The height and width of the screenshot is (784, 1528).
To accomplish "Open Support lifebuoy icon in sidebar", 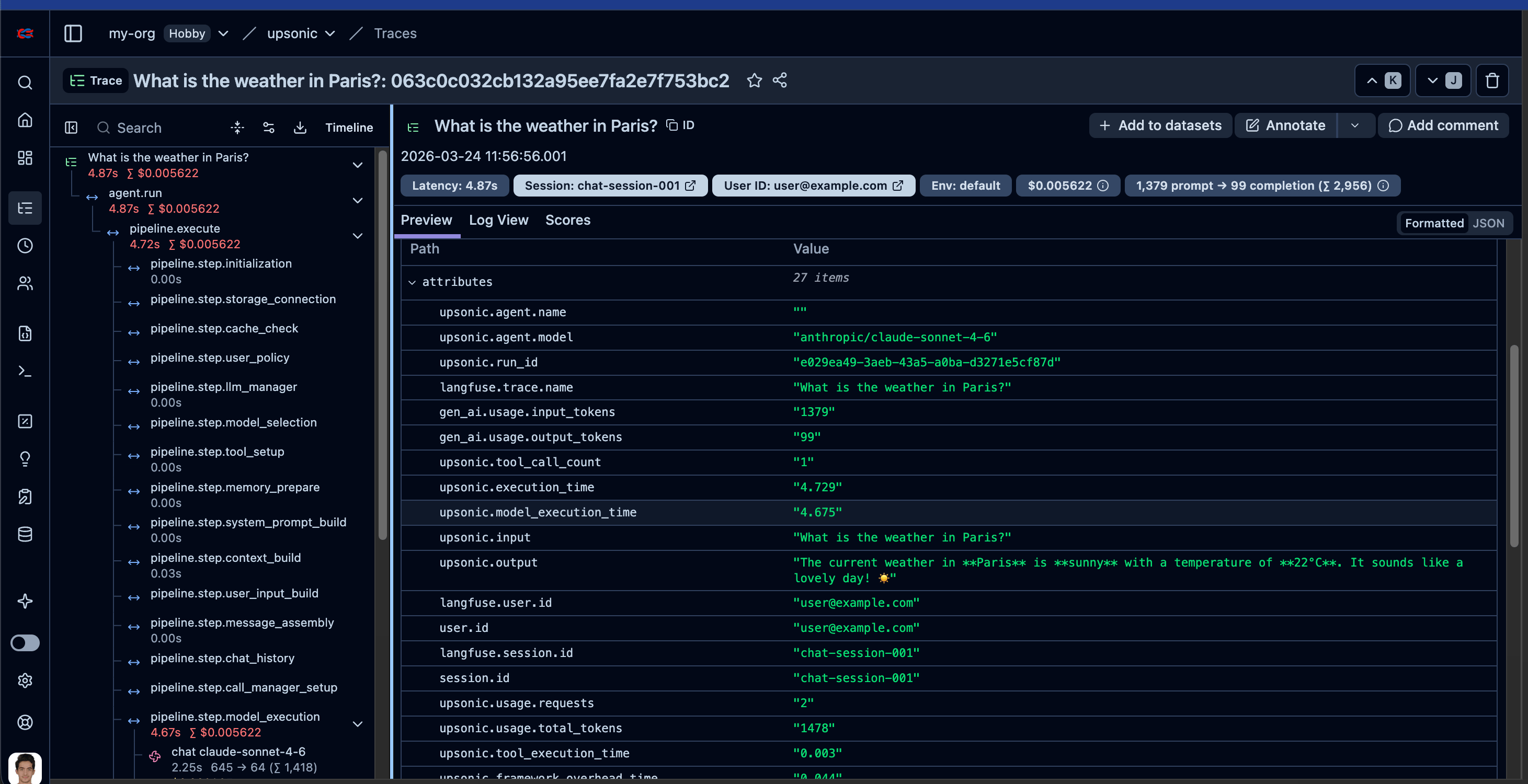I will click(x=25, y=722).
